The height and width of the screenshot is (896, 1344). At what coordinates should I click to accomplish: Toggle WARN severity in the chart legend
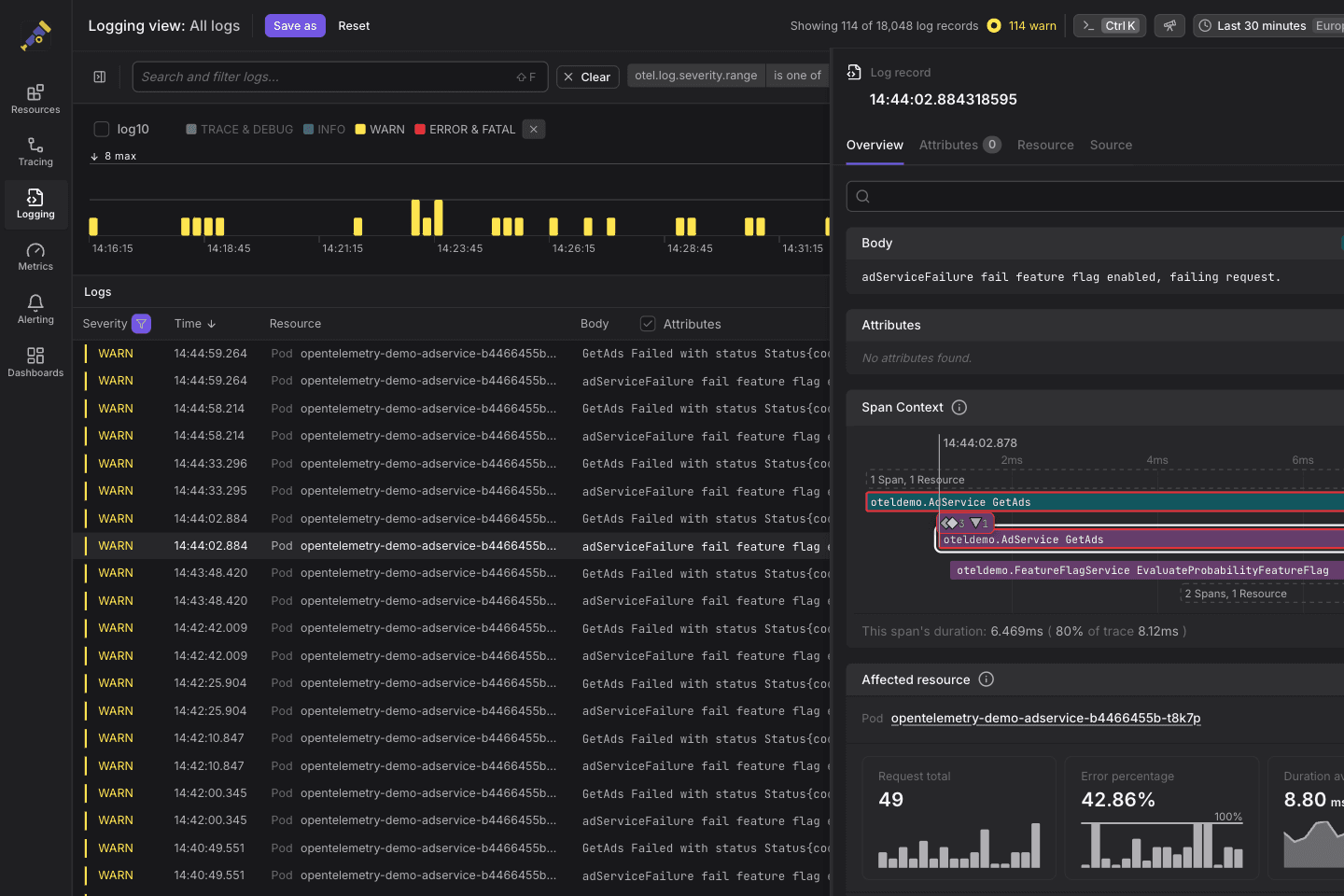click(x=380, y=130)
